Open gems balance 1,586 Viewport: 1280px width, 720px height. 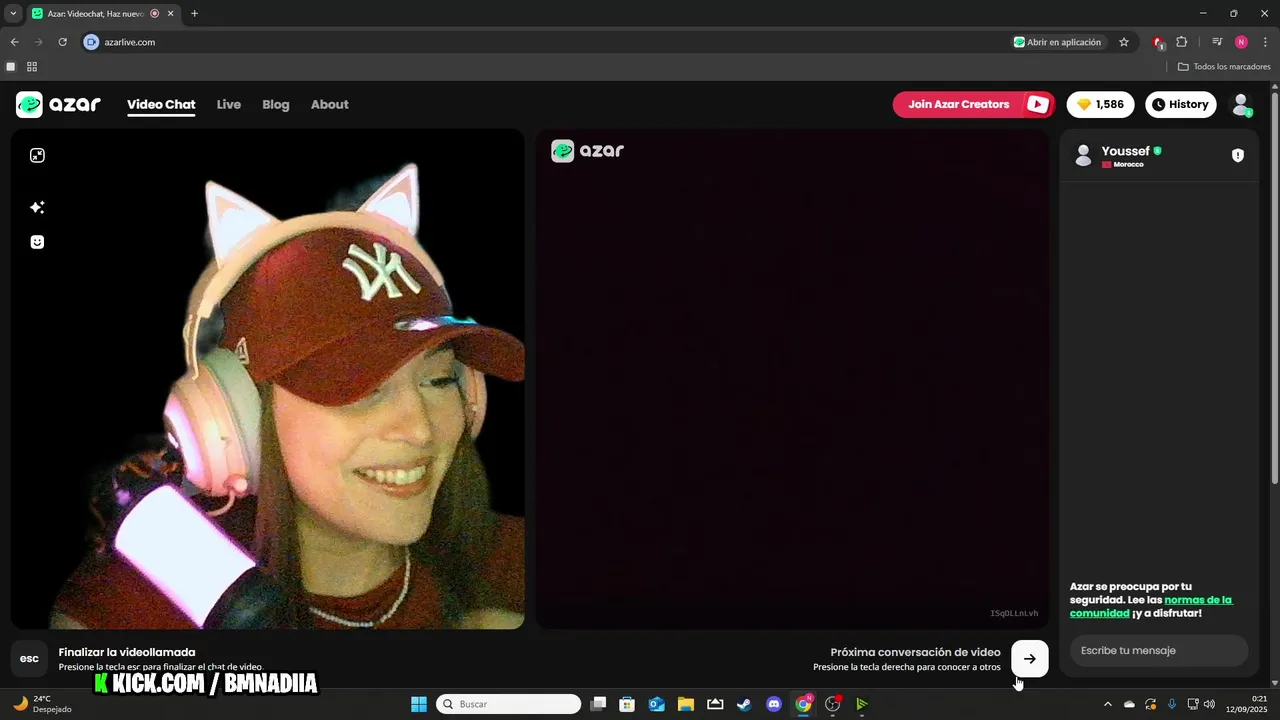tap(1101, 104)
